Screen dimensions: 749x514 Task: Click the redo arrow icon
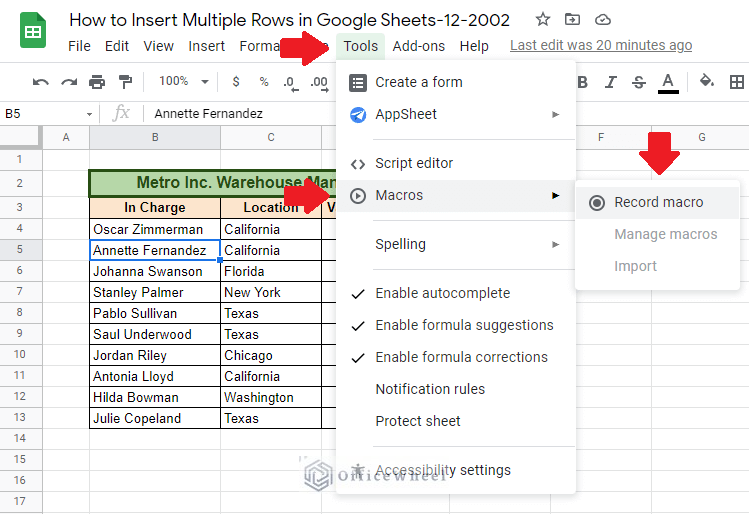tap(69, 82)
